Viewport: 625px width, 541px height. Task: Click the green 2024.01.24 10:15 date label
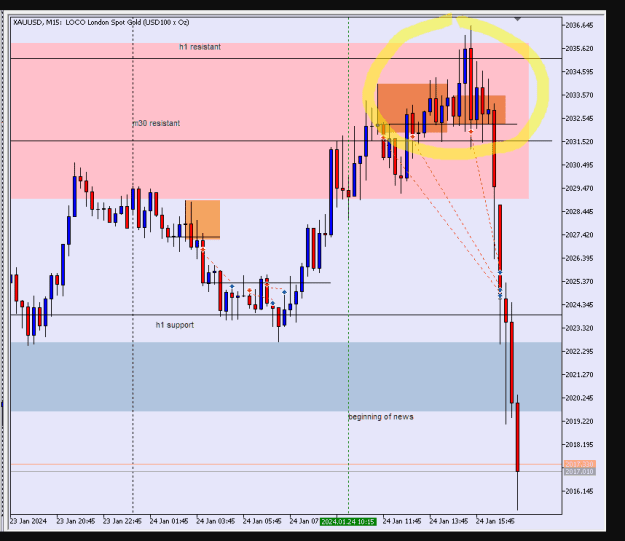click(348, 521)
